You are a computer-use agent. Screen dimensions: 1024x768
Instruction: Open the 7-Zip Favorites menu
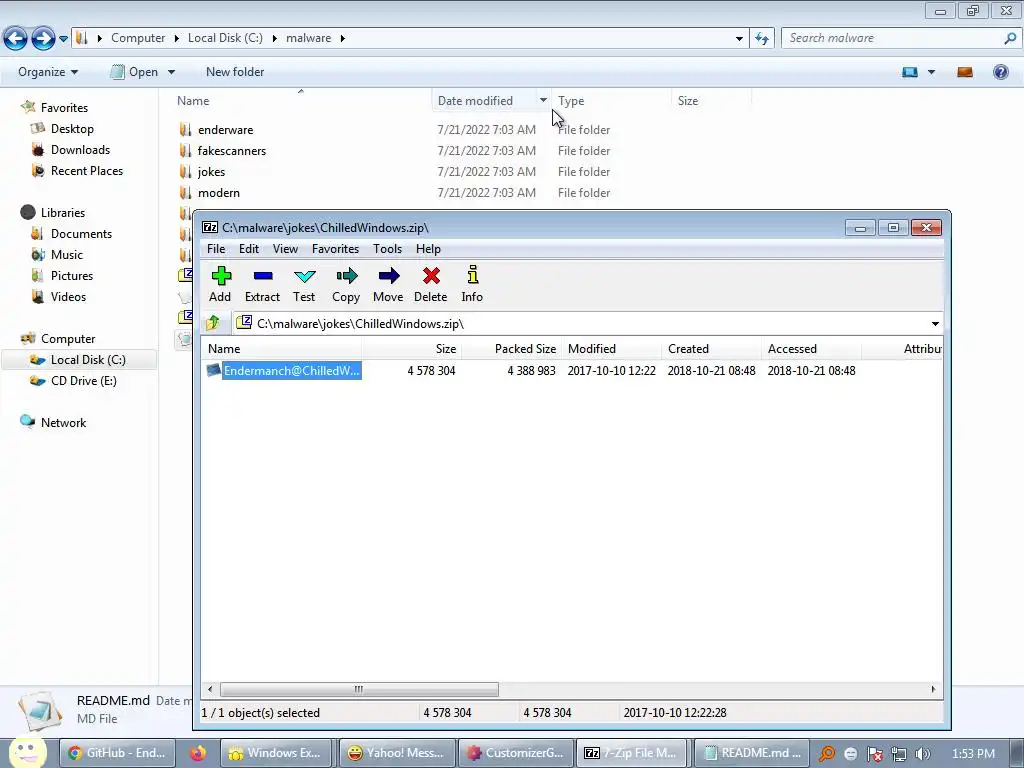[x=335, y=249]
